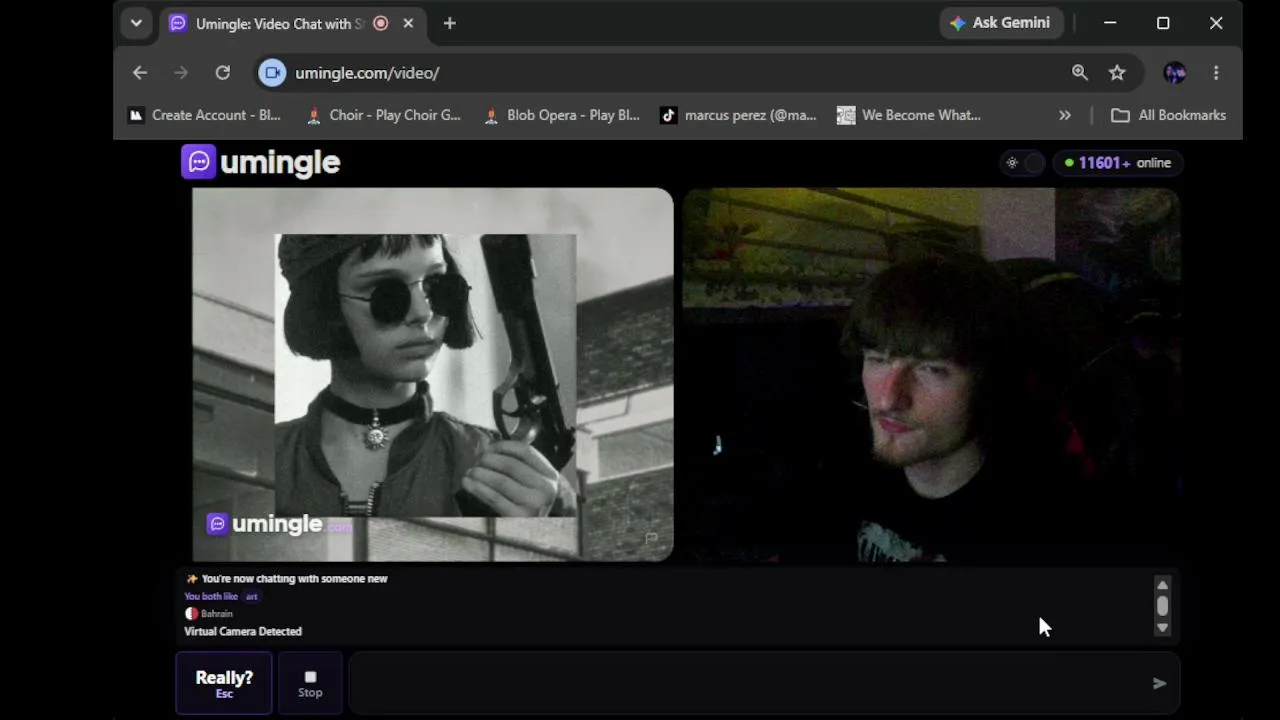1280x720 pixels.
Task: Open a new browser tab
Action: point(449,23)
